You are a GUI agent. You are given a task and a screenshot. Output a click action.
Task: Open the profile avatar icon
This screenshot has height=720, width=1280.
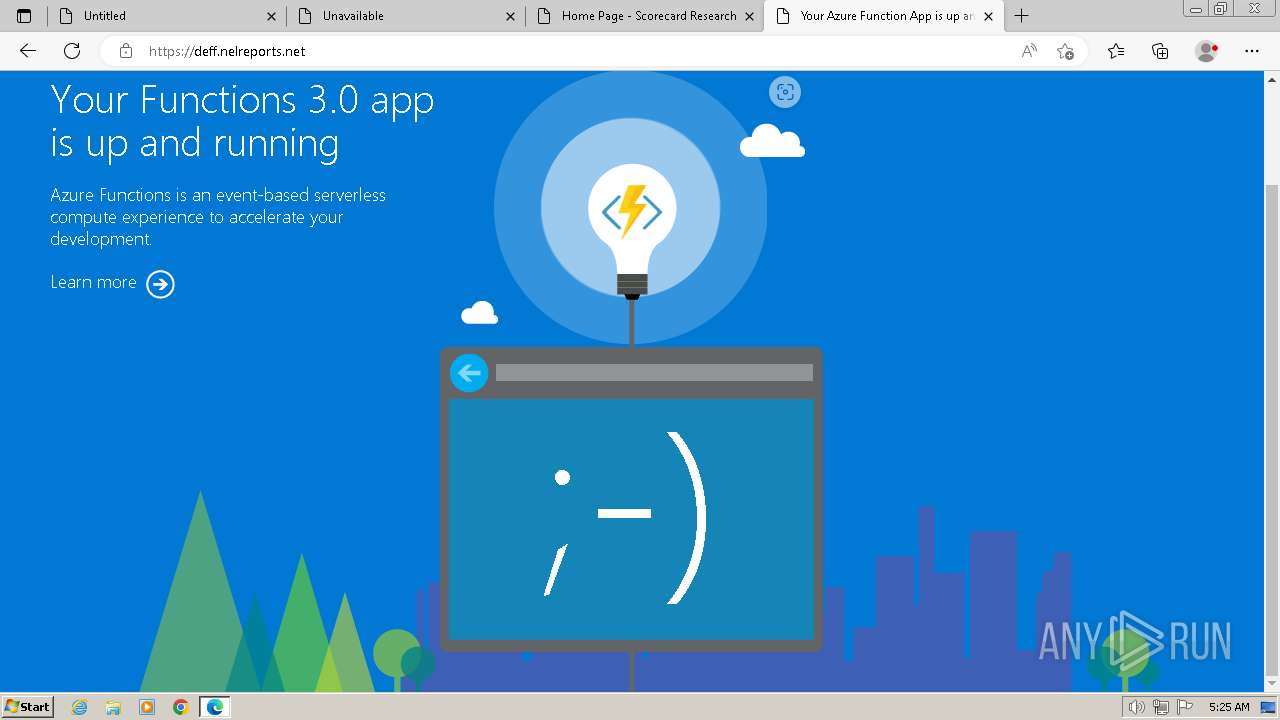click(x=1207, y=51)
